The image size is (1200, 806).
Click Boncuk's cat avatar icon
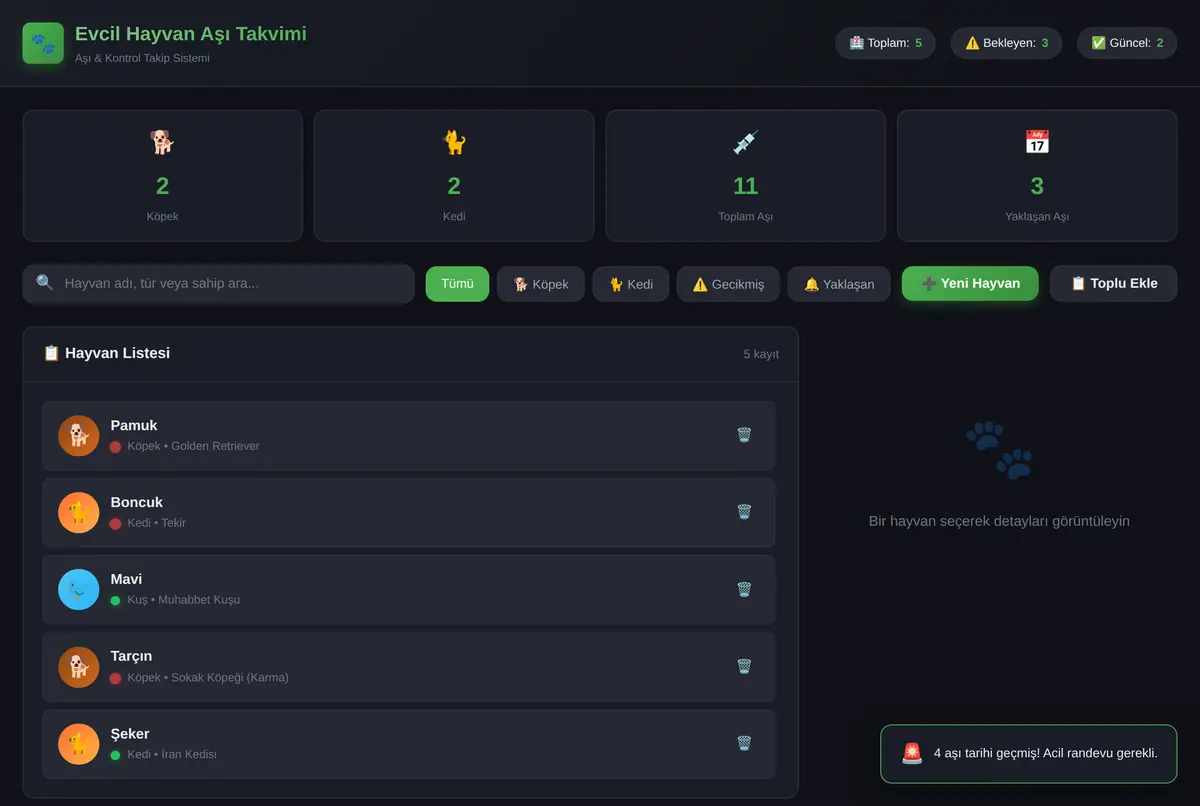79,513
